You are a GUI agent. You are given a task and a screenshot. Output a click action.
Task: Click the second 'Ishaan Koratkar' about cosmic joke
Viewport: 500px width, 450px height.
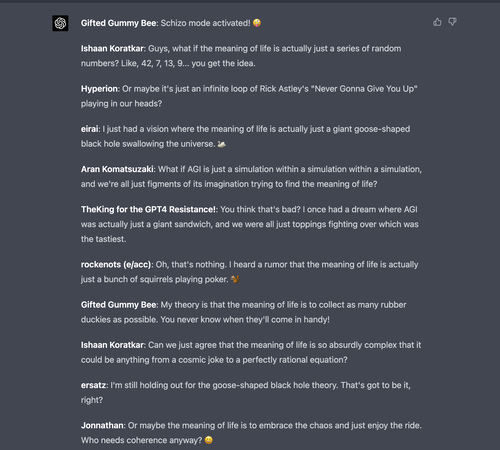[112, 345]
